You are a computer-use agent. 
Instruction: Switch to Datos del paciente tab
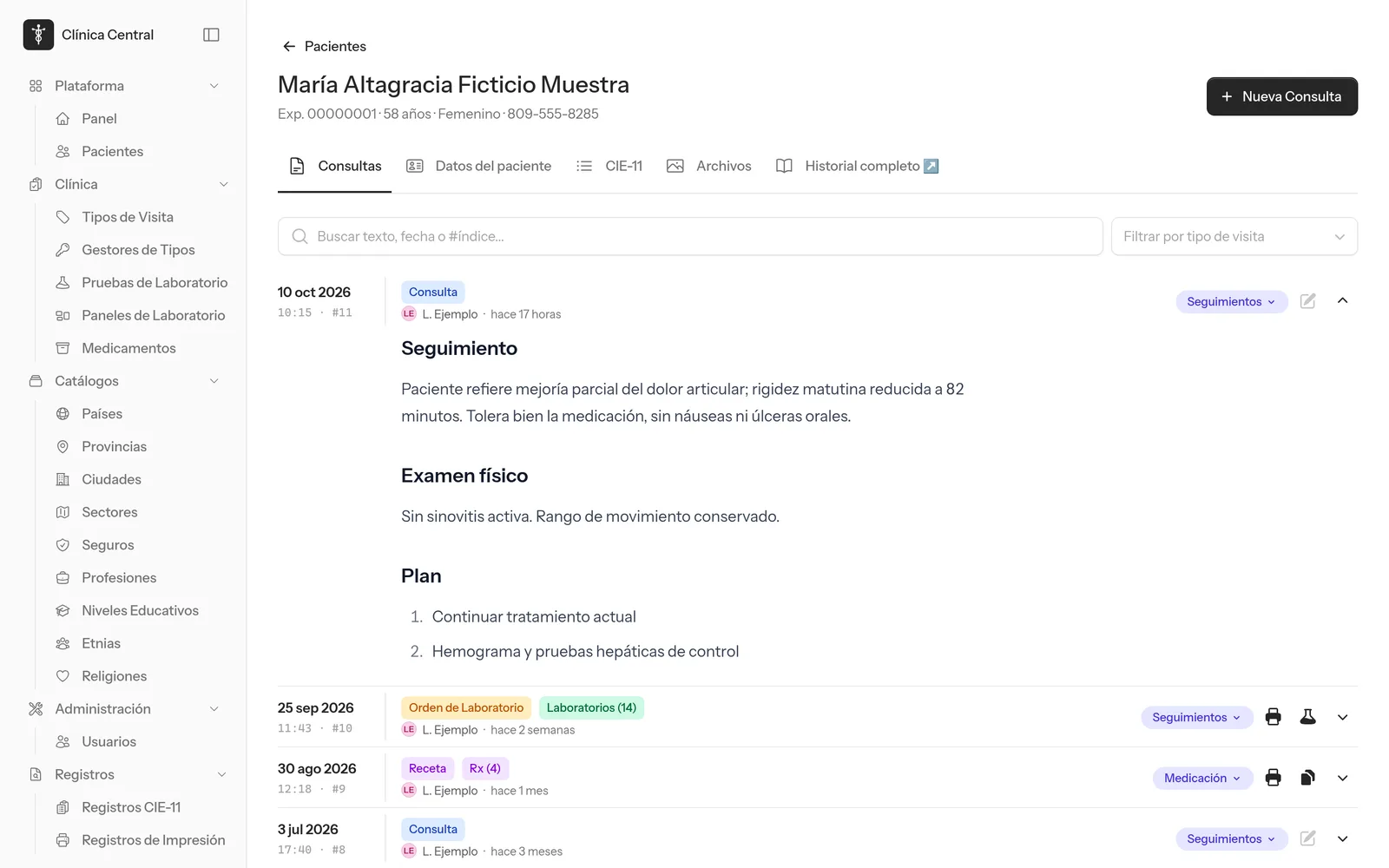[x=479, y=166]
